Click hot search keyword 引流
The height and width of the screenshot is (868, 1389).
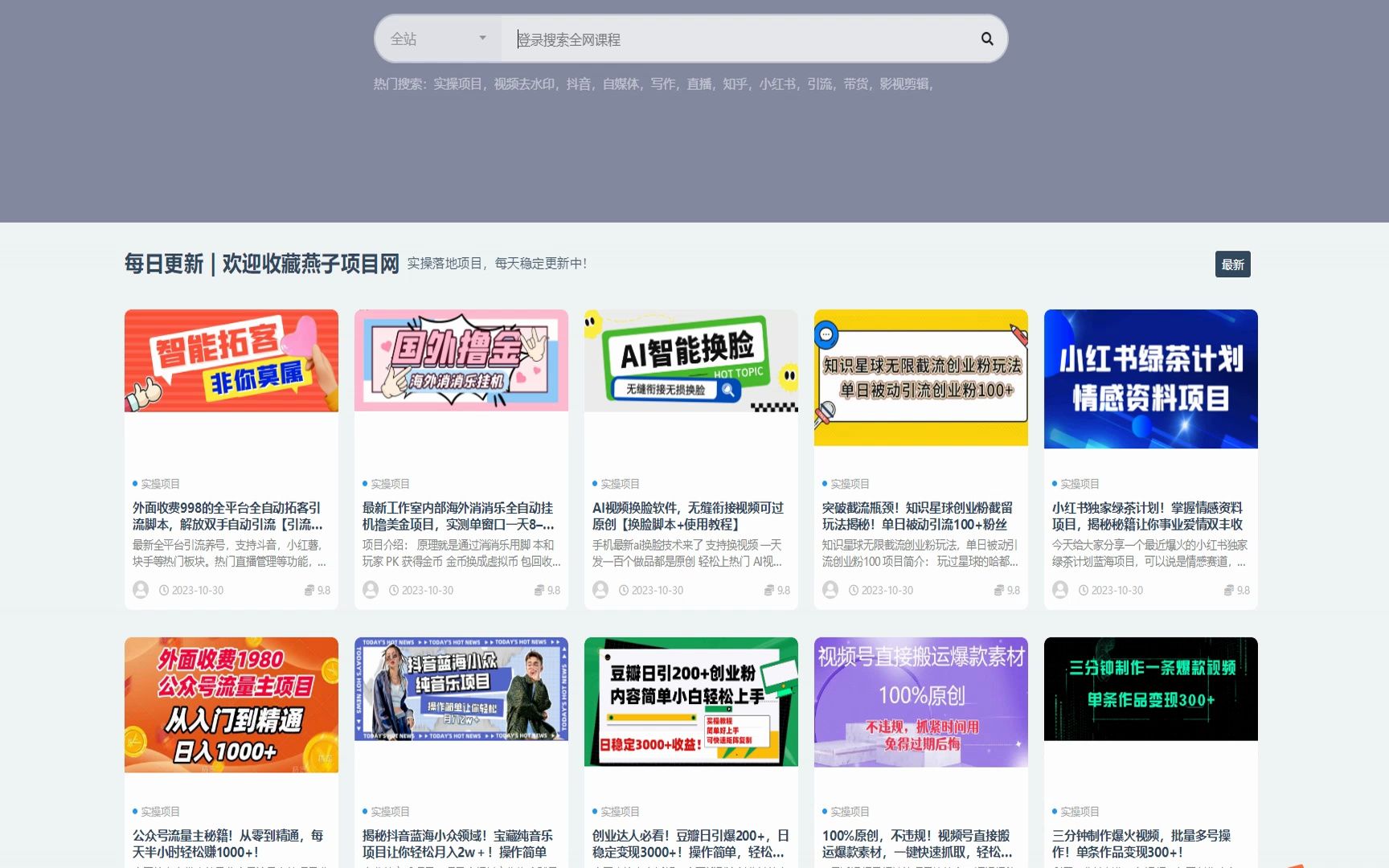[x=819, y=84]
